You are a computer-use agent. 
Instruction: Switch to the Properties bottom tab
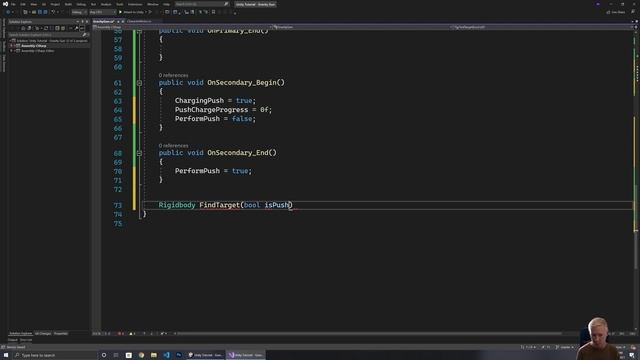pos(61,333)
